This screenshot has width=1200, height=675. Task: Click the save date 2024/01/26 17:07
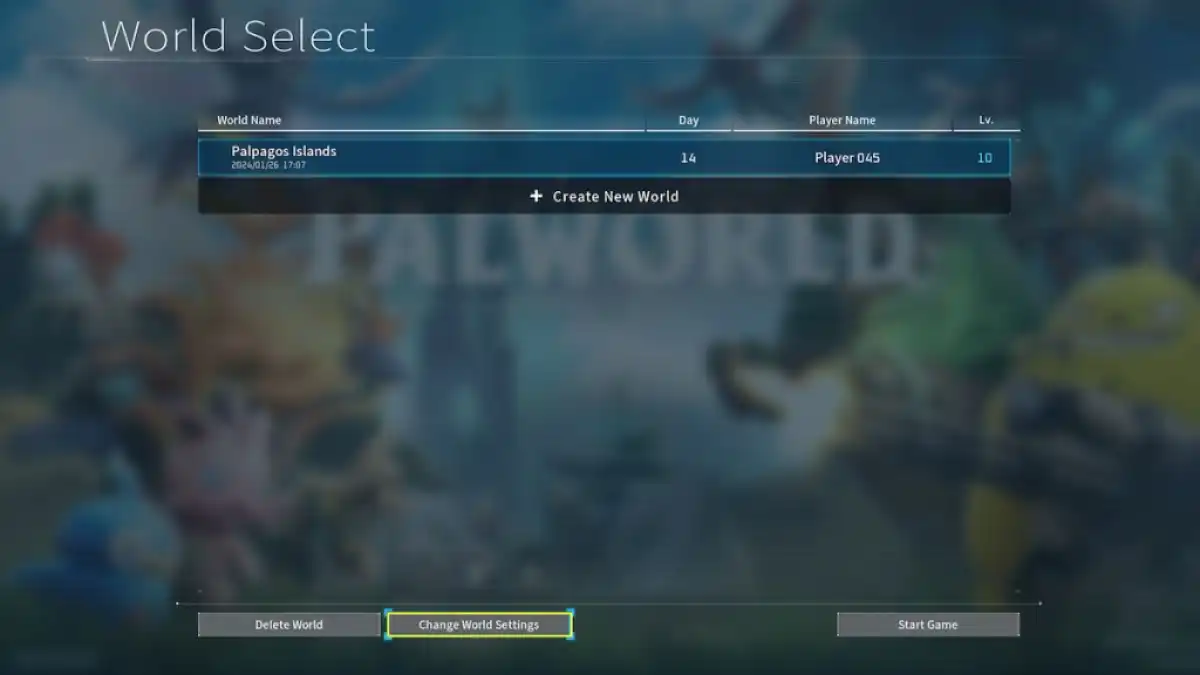269,165
